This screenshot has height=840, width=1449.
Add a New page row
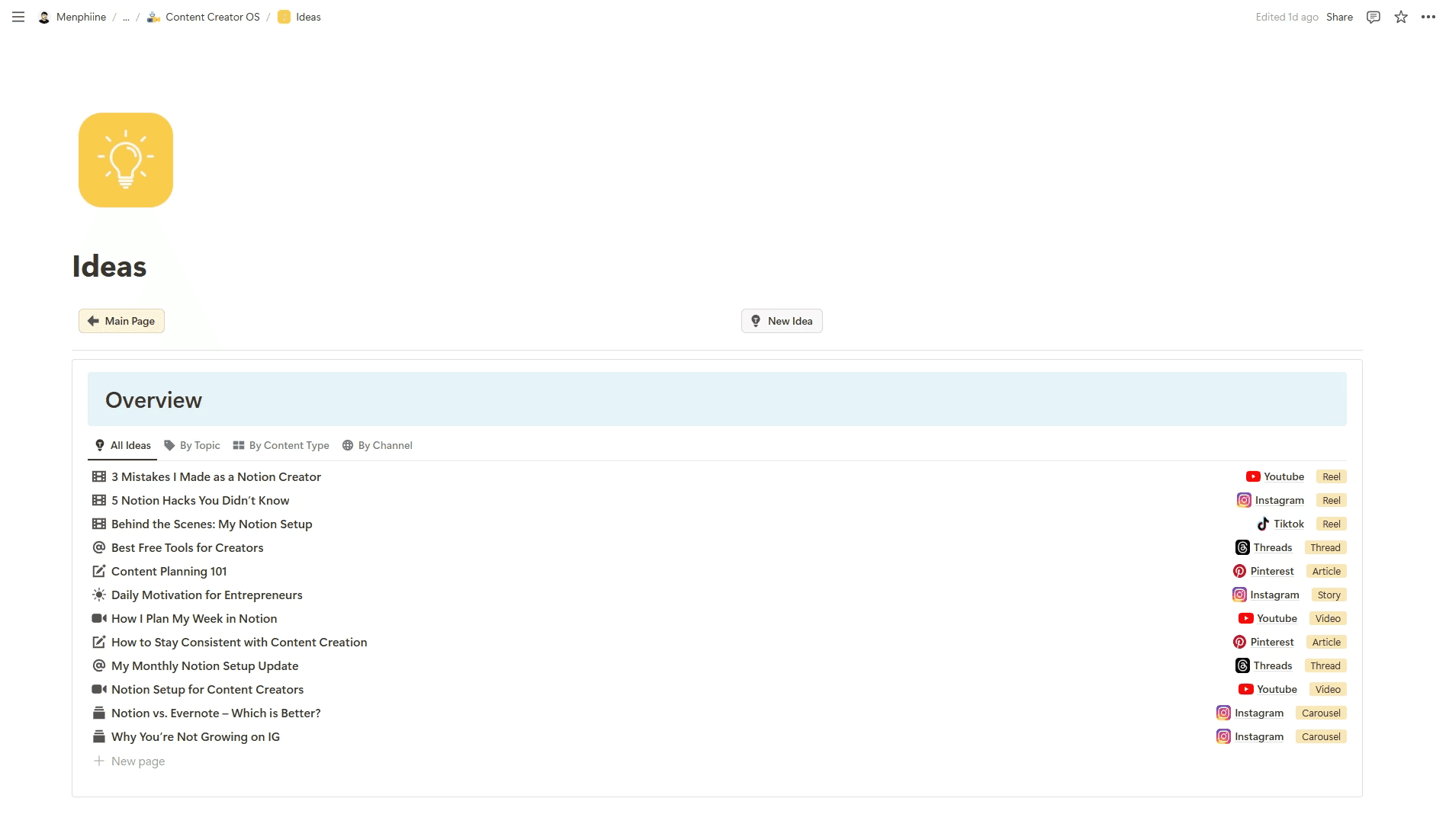(129, 761)
